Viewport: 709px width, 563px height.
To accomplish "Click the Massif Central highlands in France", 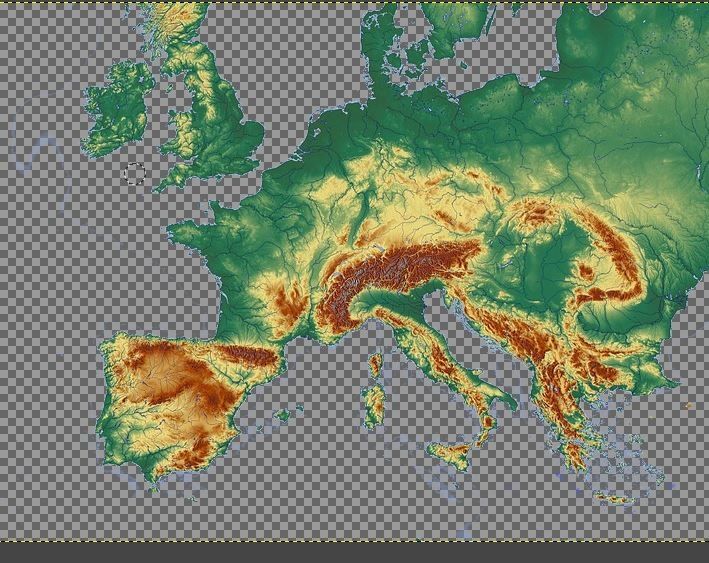I will tap(285, 301).
